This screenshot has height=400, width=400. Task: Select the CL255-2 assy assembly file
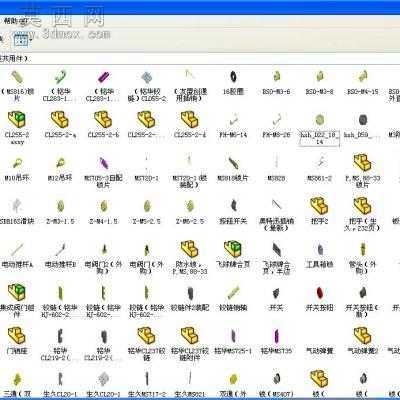click(x=17, y=120)
